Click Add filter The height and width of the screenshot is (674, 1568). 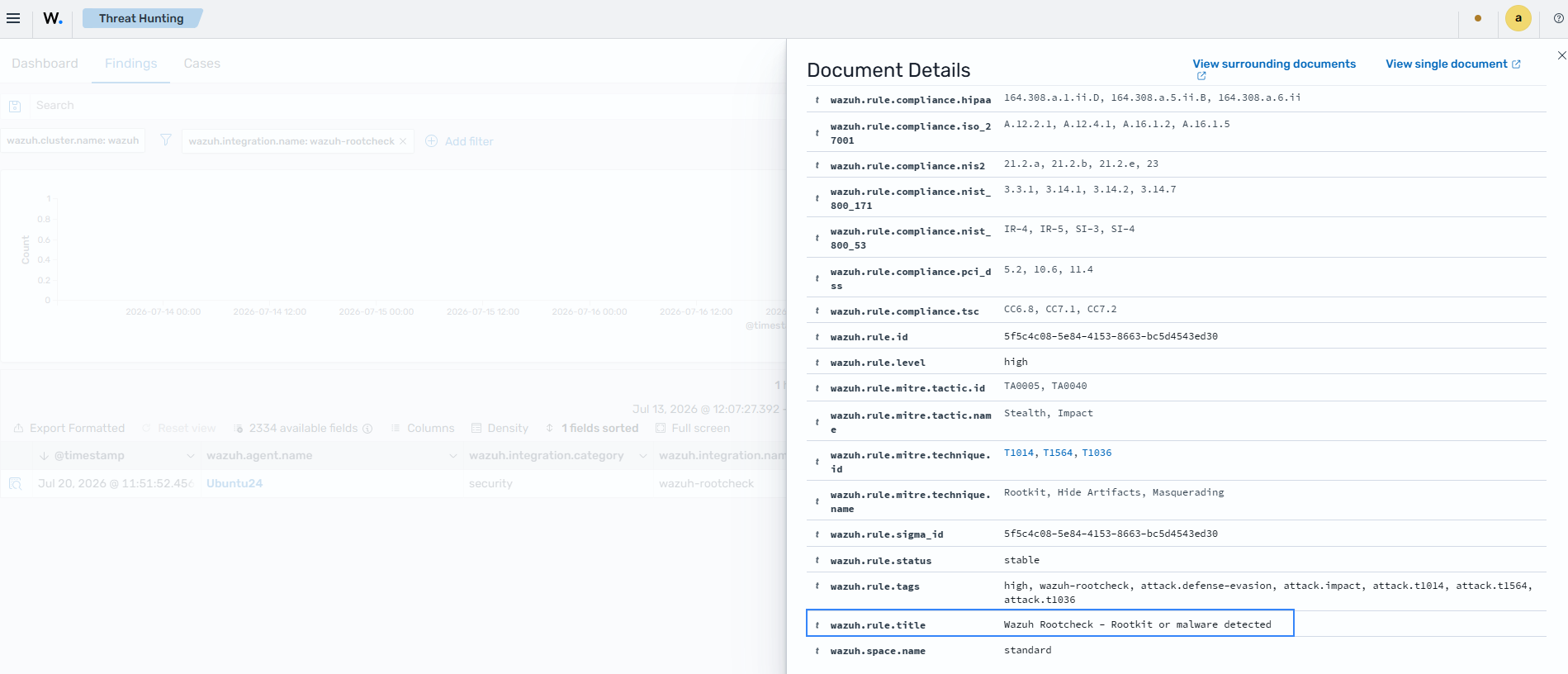[x=469, y=141]
